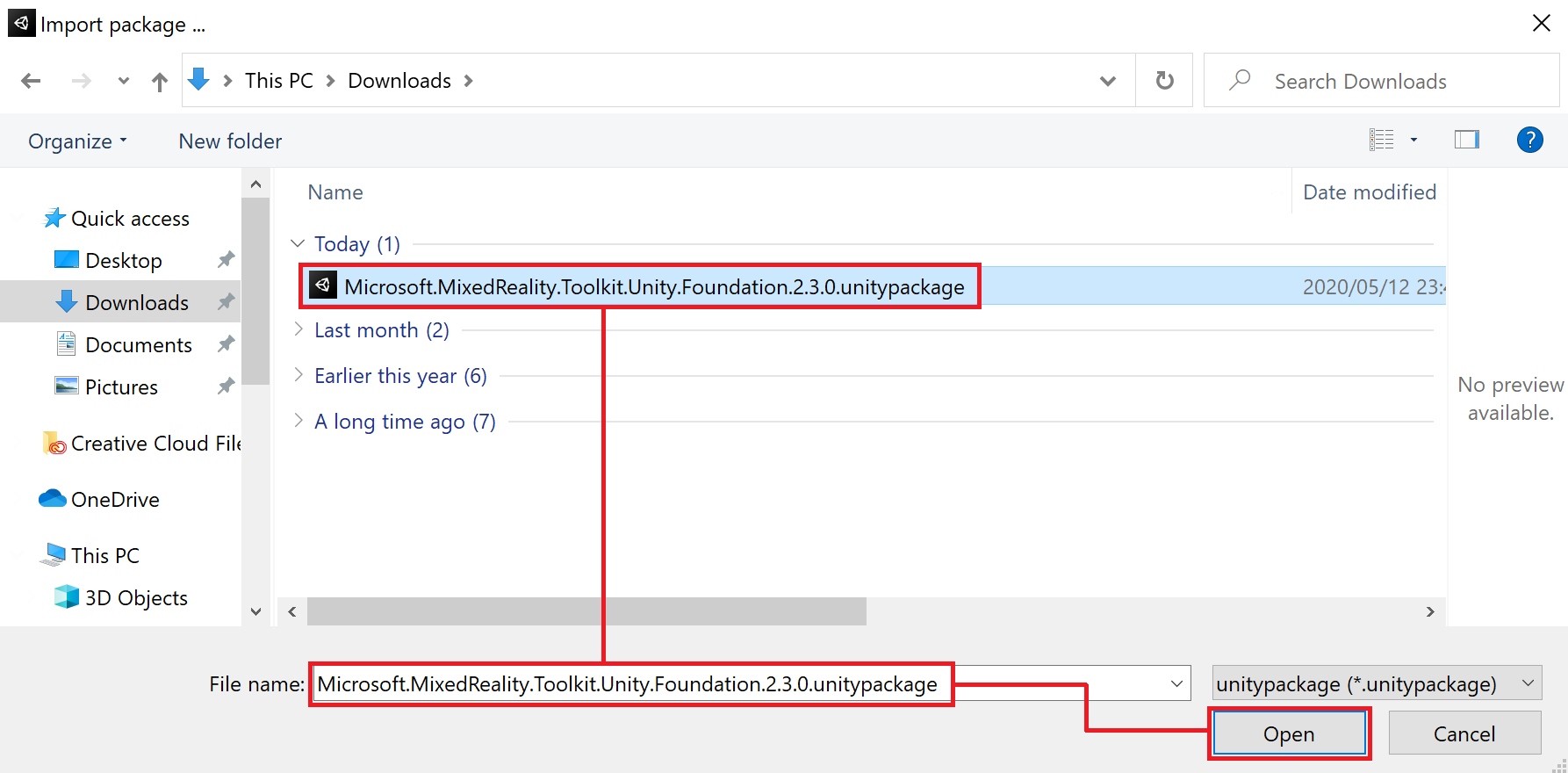1568x773 pixels.
Task: Click the pin icon next to Documents
Action: coord(226,344)
